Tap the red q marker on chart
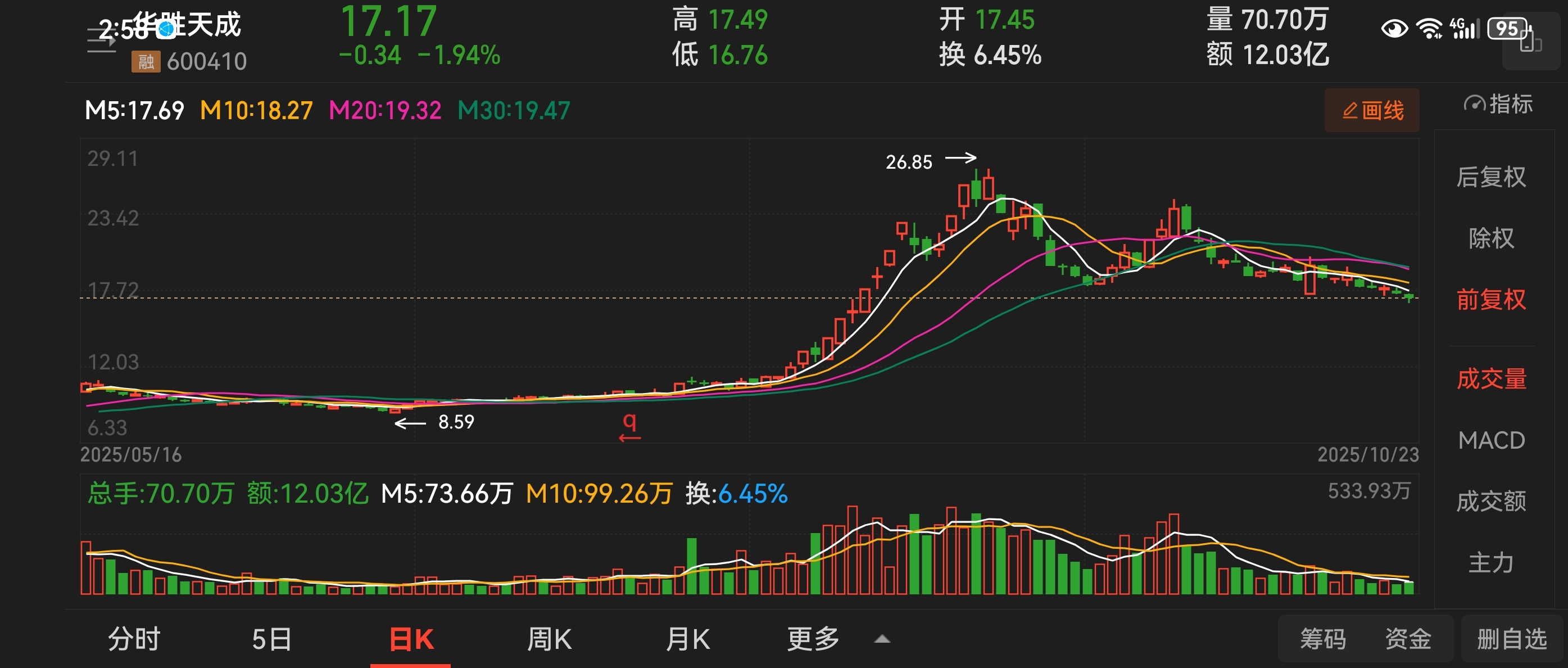This screenshot has width=1568, height=668. (x=629, y=425)
